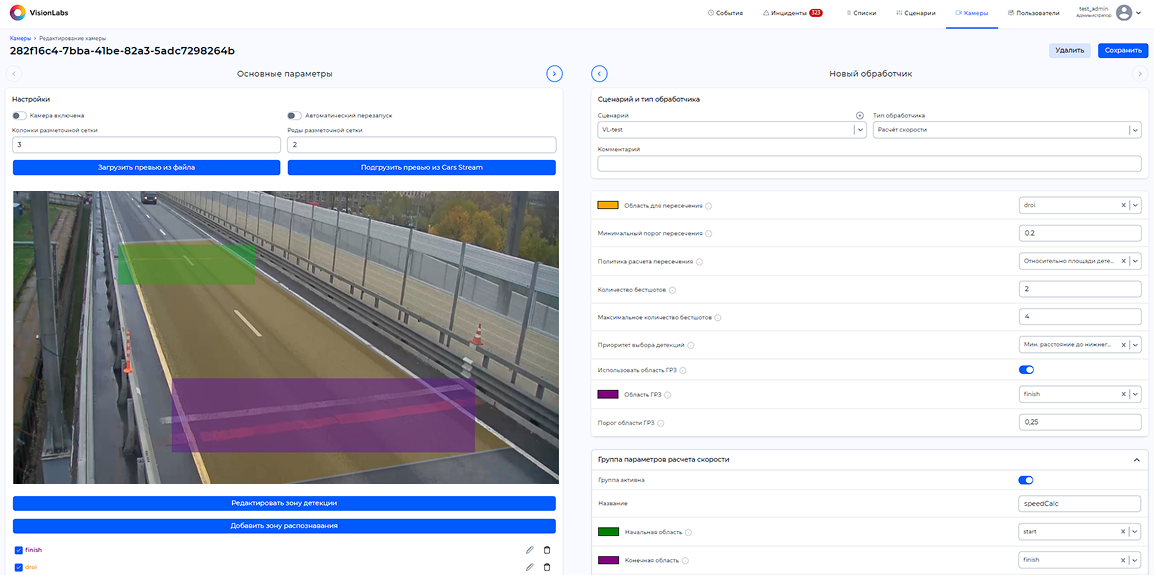The height and width of the screenshot is (575, 1154).
Task: Open the Камеры tab
Action: click(x=971, y=13)
